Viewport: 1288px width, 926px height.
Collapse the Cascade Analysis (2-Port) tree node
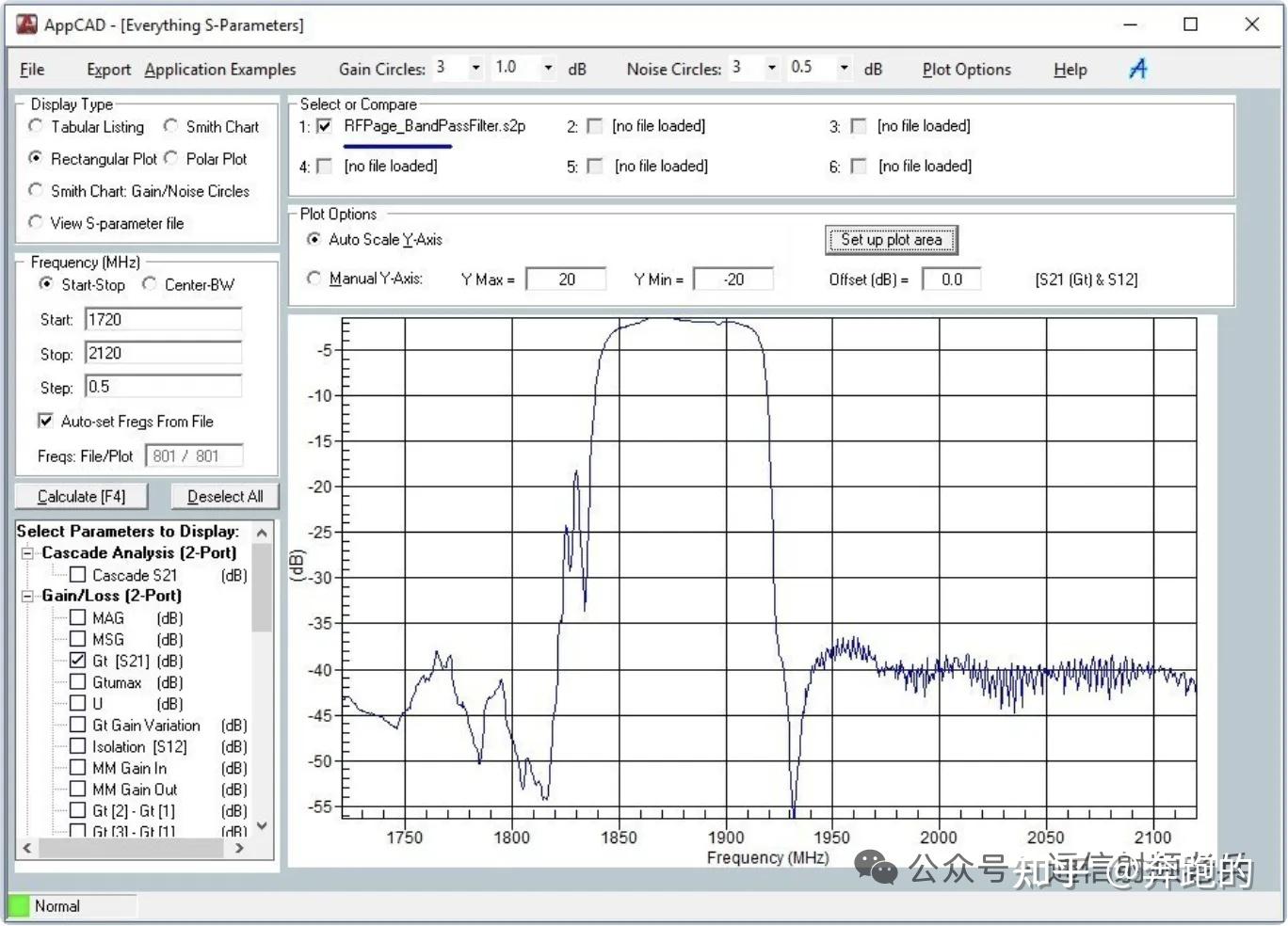click(27, 553)
